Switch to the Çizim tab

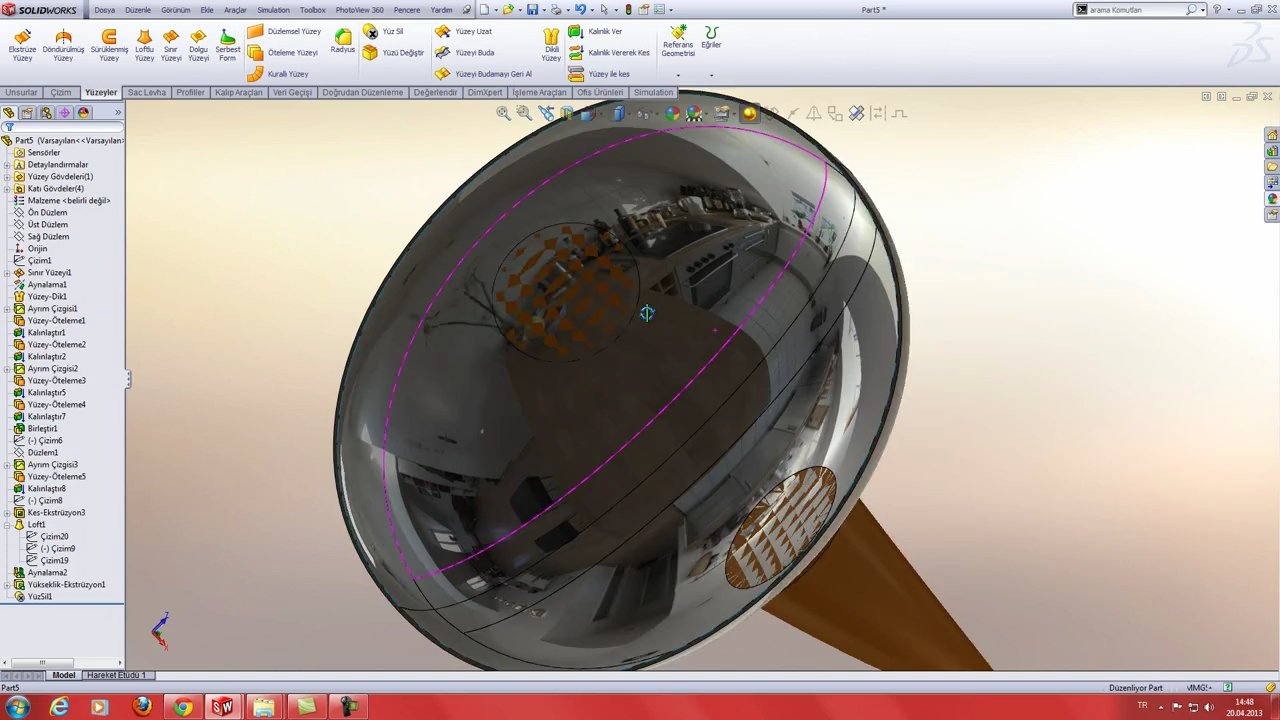[61, 92]
